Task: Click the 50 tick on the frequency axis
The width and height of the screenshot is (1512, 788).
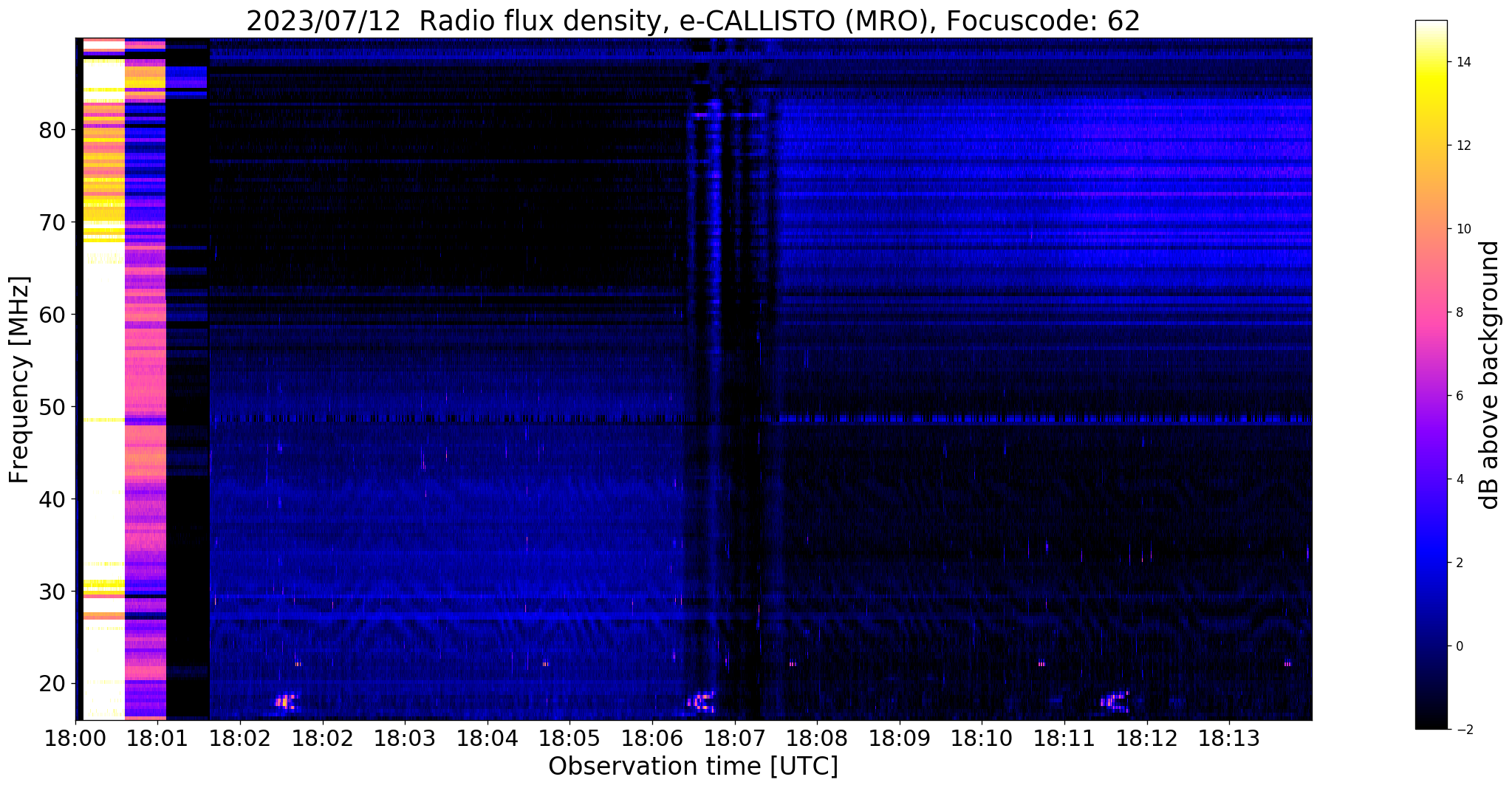Action: 53,407
